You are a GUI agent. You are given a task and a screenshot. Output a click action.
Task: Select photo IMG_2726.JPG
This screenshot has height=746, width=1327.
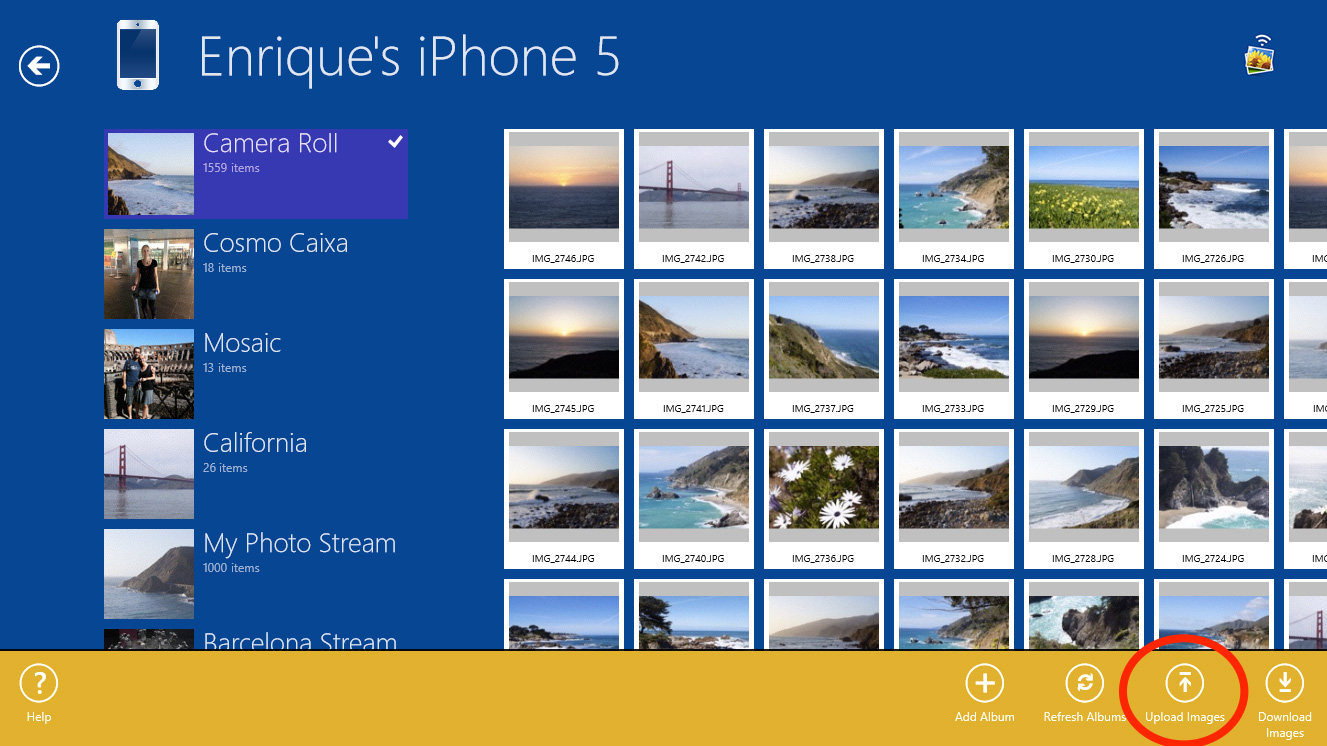pyautogui.click(x=1214, y=199)
